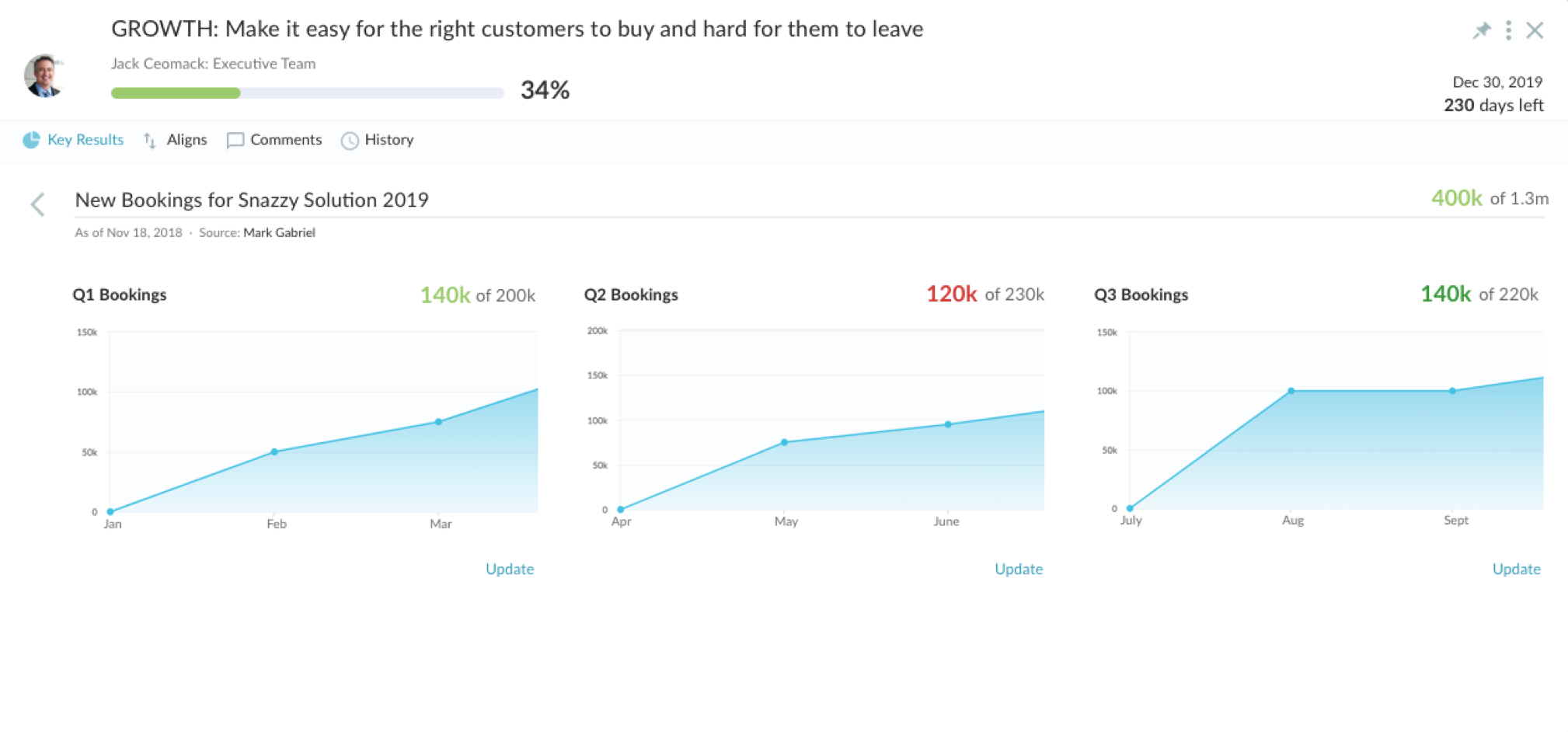Open the Comments tab
The width and height of the screenshot is (1568, 732).
[285, 140]
